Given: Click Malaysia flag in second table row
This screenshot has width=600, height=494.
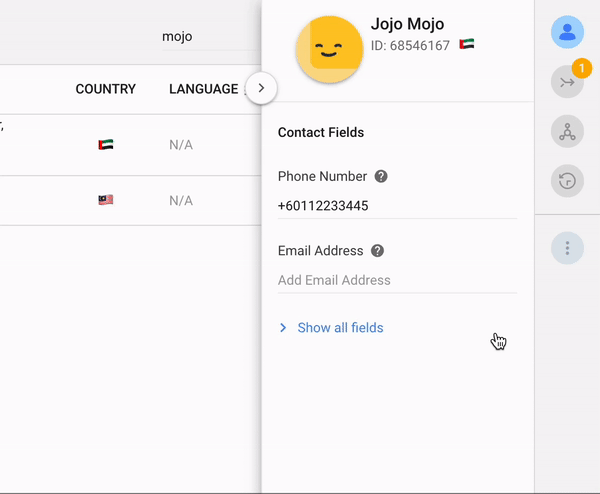Looking at the screenshot, I should click(106, 200).
